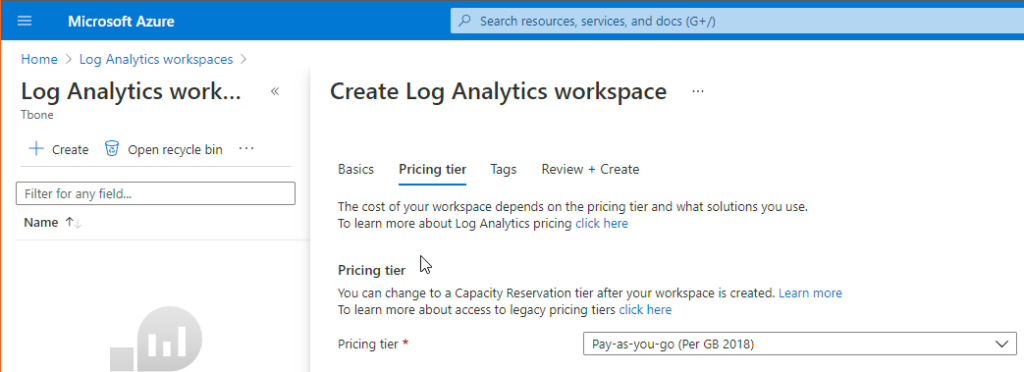
Task: Open the hamburger portal menu
Action: click(24, 21)
